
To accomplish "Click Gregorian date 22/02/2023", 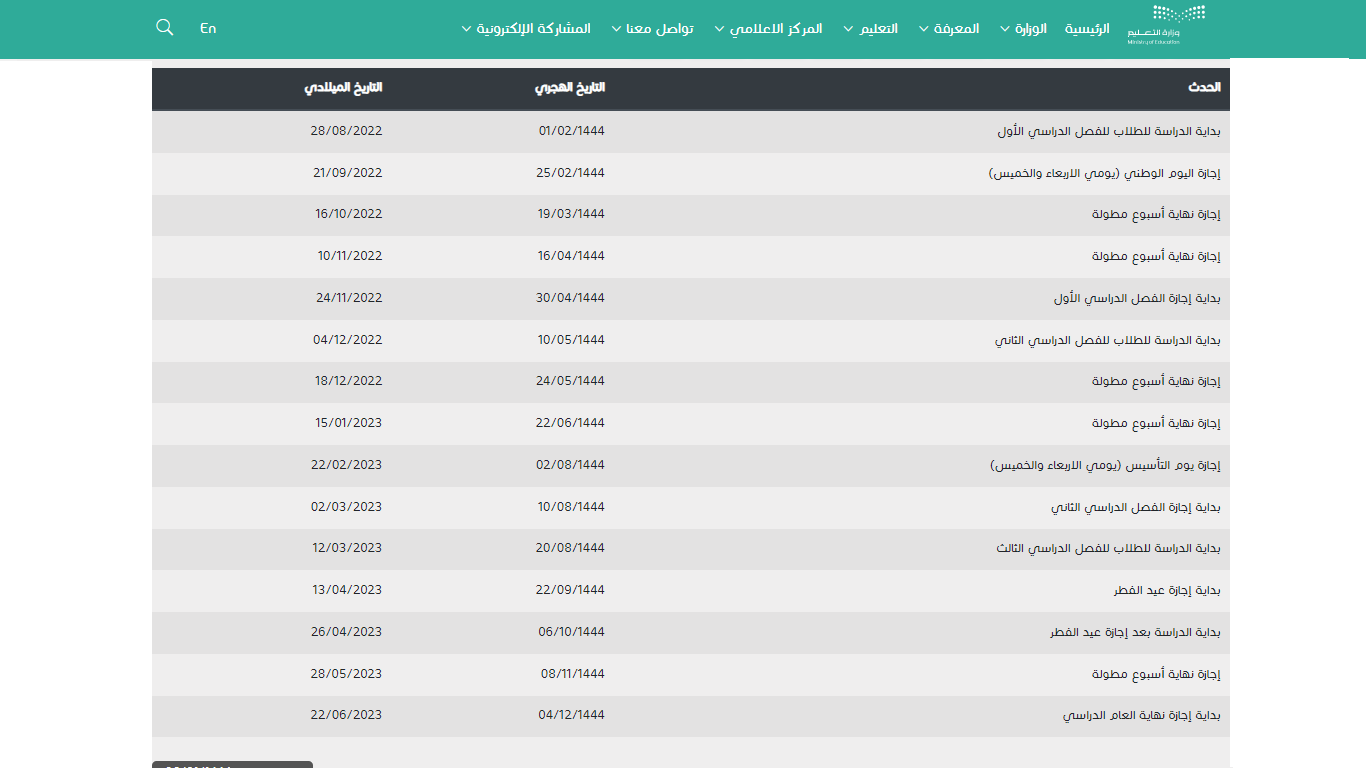I will (346, 465).
